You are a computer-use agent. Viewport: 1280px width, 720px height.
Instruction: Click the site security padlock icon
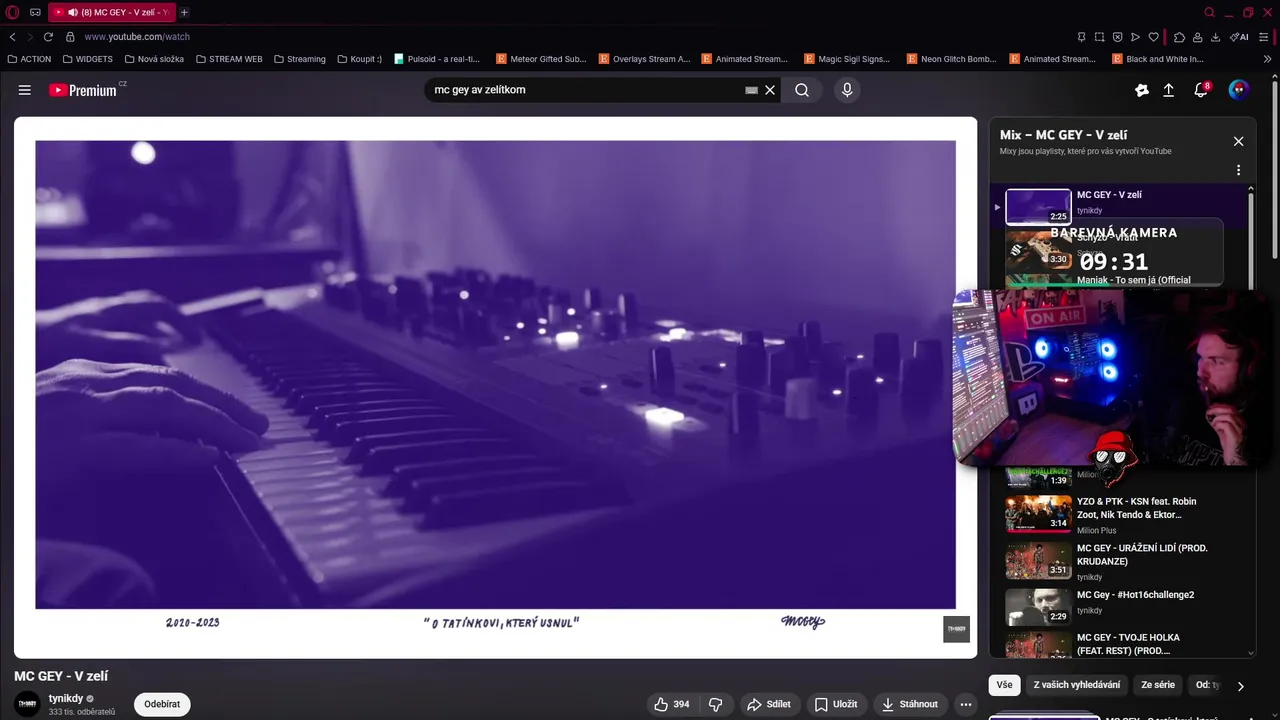pos(70,37)
